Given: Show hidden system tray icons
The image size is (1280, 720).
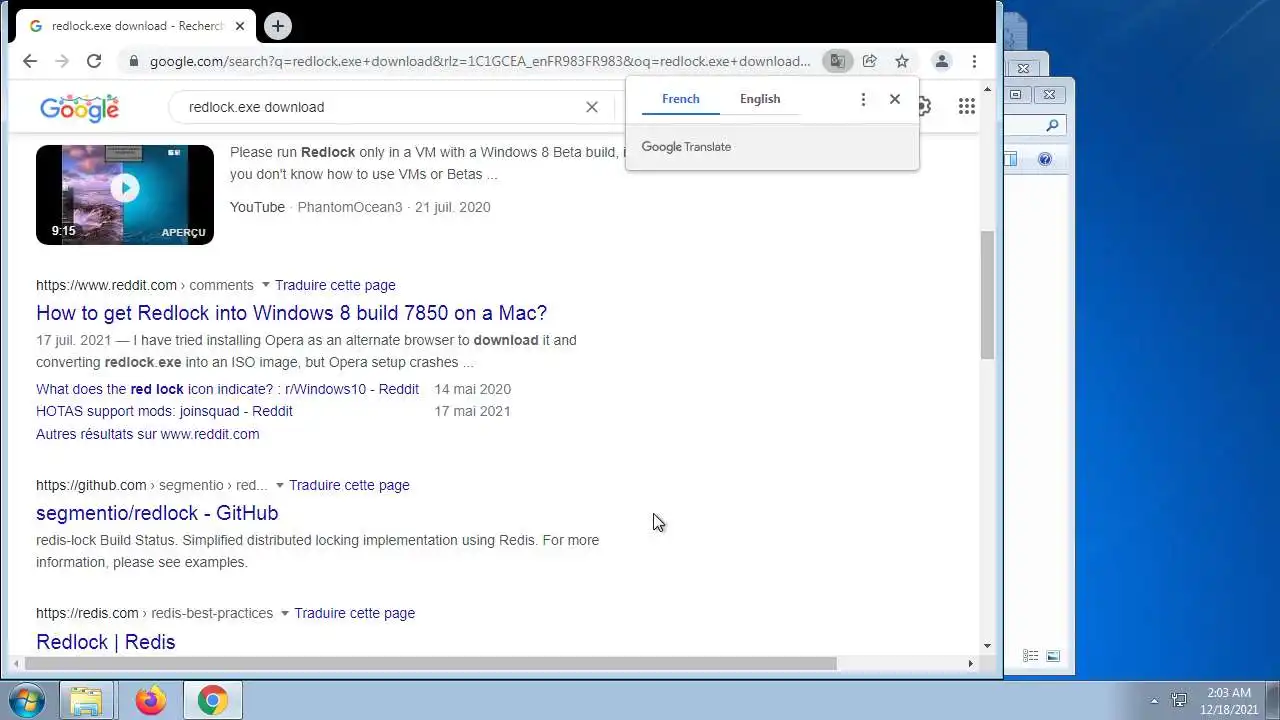Looking at the screenshot, I should point(1154,701).
